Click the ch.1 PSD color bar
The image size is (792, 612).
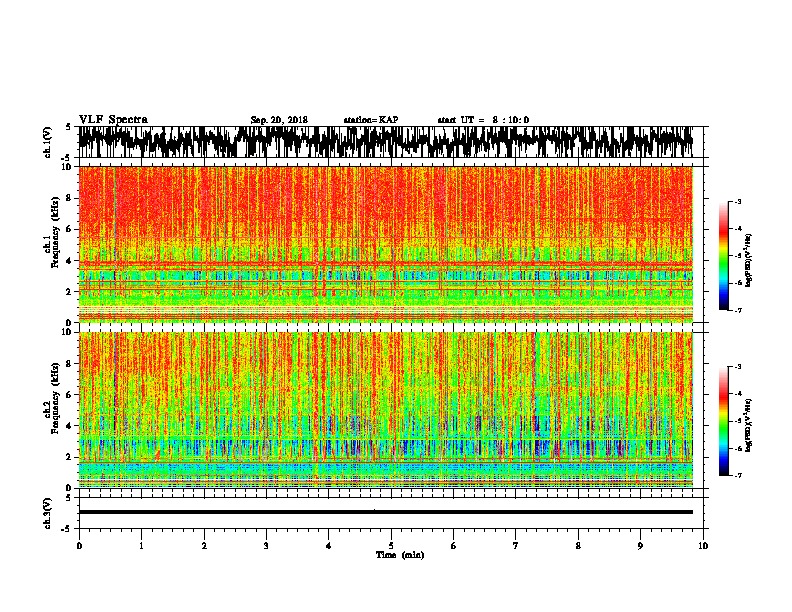point(724,255)
